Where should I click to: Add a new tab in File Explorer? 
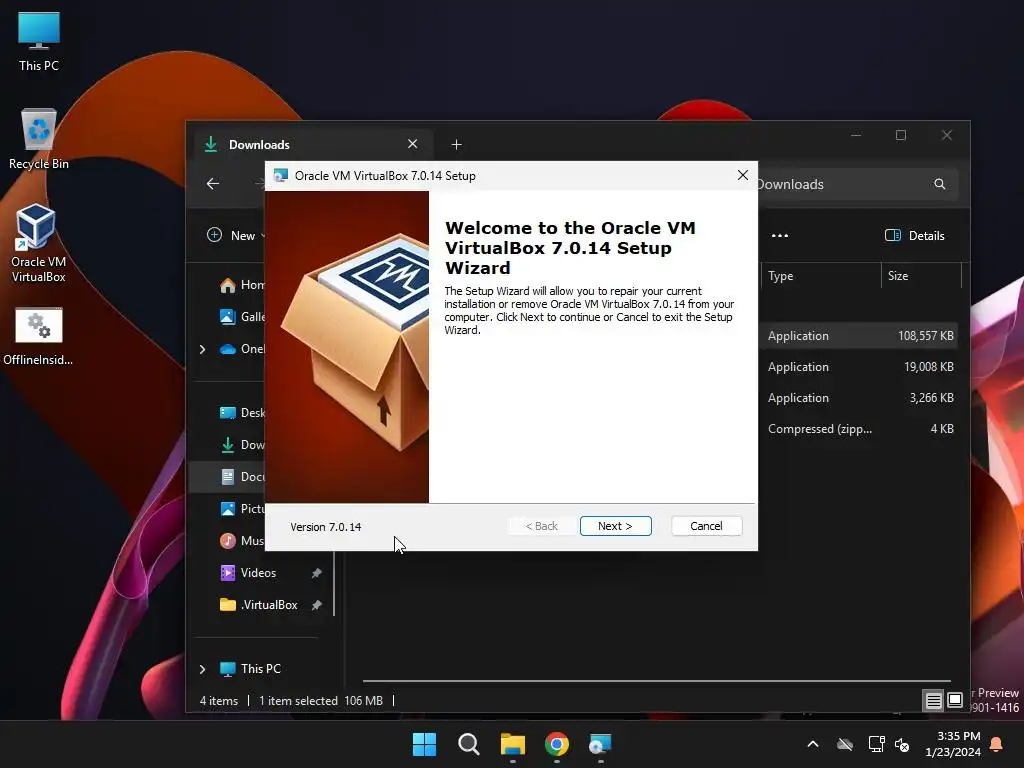[456, 144]
